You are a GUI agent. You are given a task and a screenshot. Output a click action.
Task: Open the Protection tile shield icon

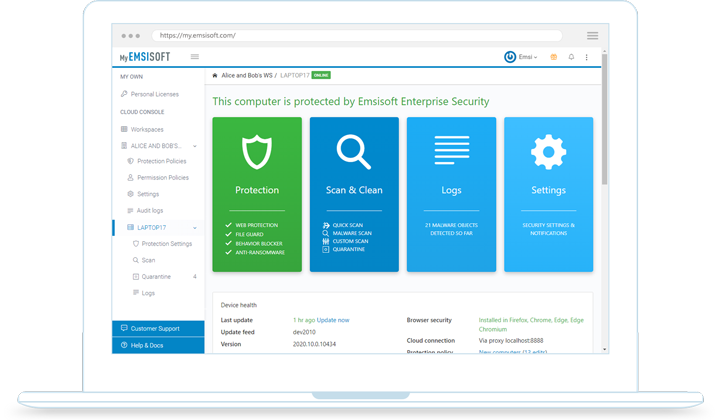pyautogui.click(x=257, y=152)
